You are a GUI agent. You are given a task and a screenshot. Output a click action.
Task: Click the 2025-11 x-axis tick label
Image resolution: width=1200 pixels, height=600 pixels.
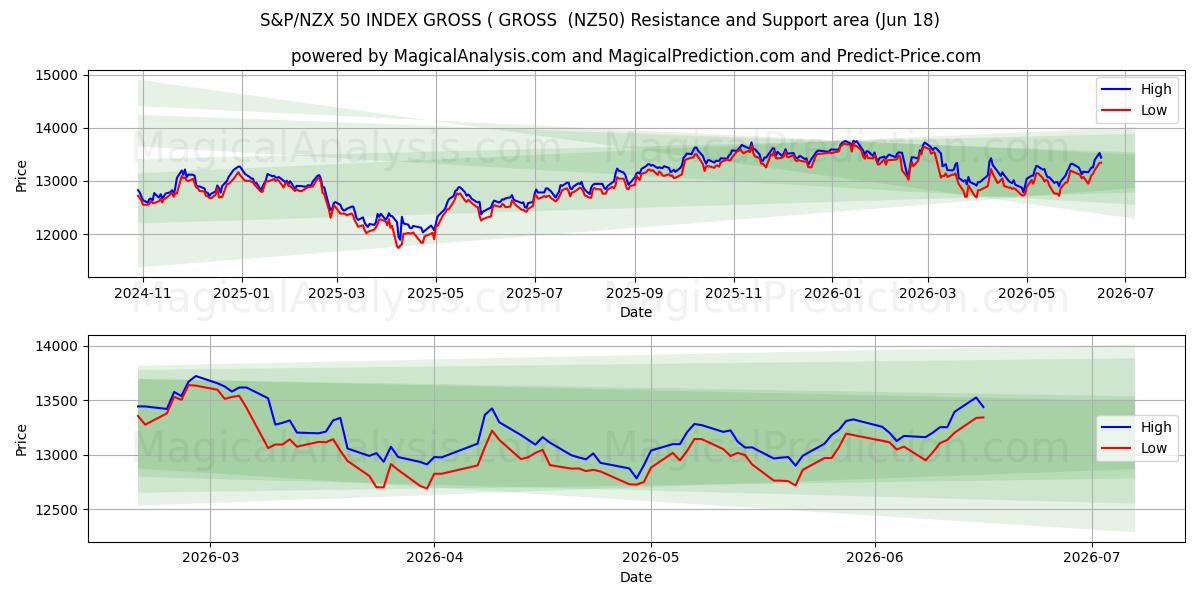pos(734,294)
